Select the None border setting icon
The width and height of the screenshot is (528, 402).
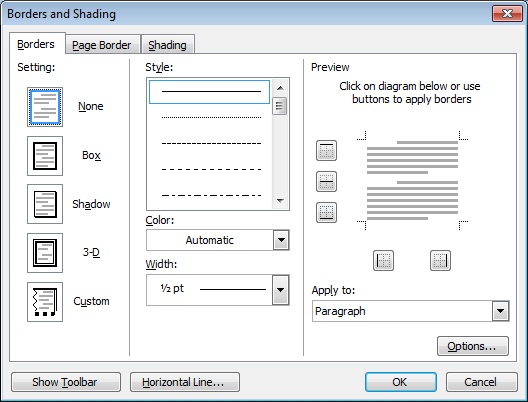45,107
